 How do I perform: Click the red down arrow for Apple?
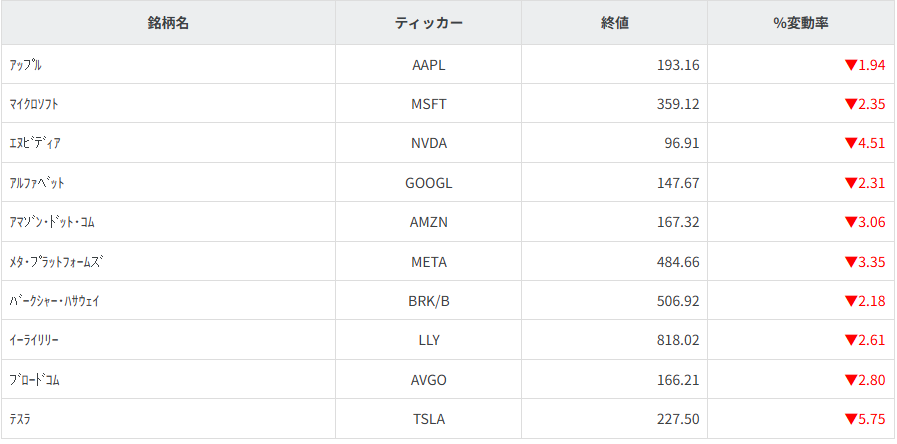(x=850, y=66)
